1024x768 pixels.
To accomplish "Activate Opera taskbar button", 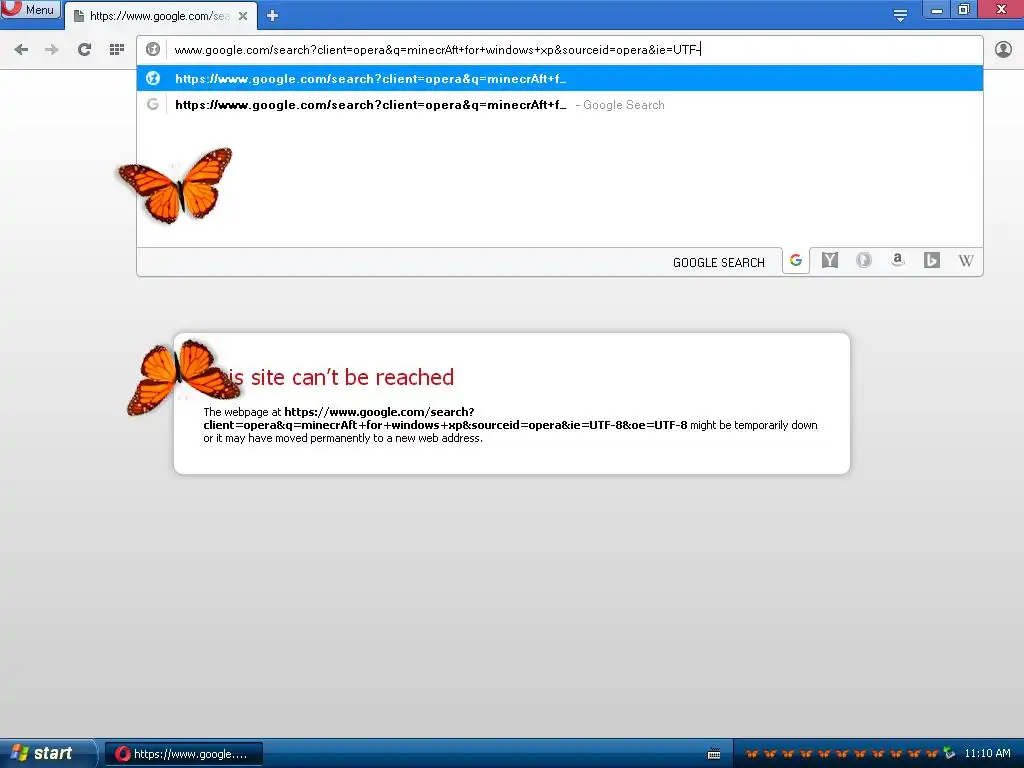I will pyautogui.click(x=184, y=754).
